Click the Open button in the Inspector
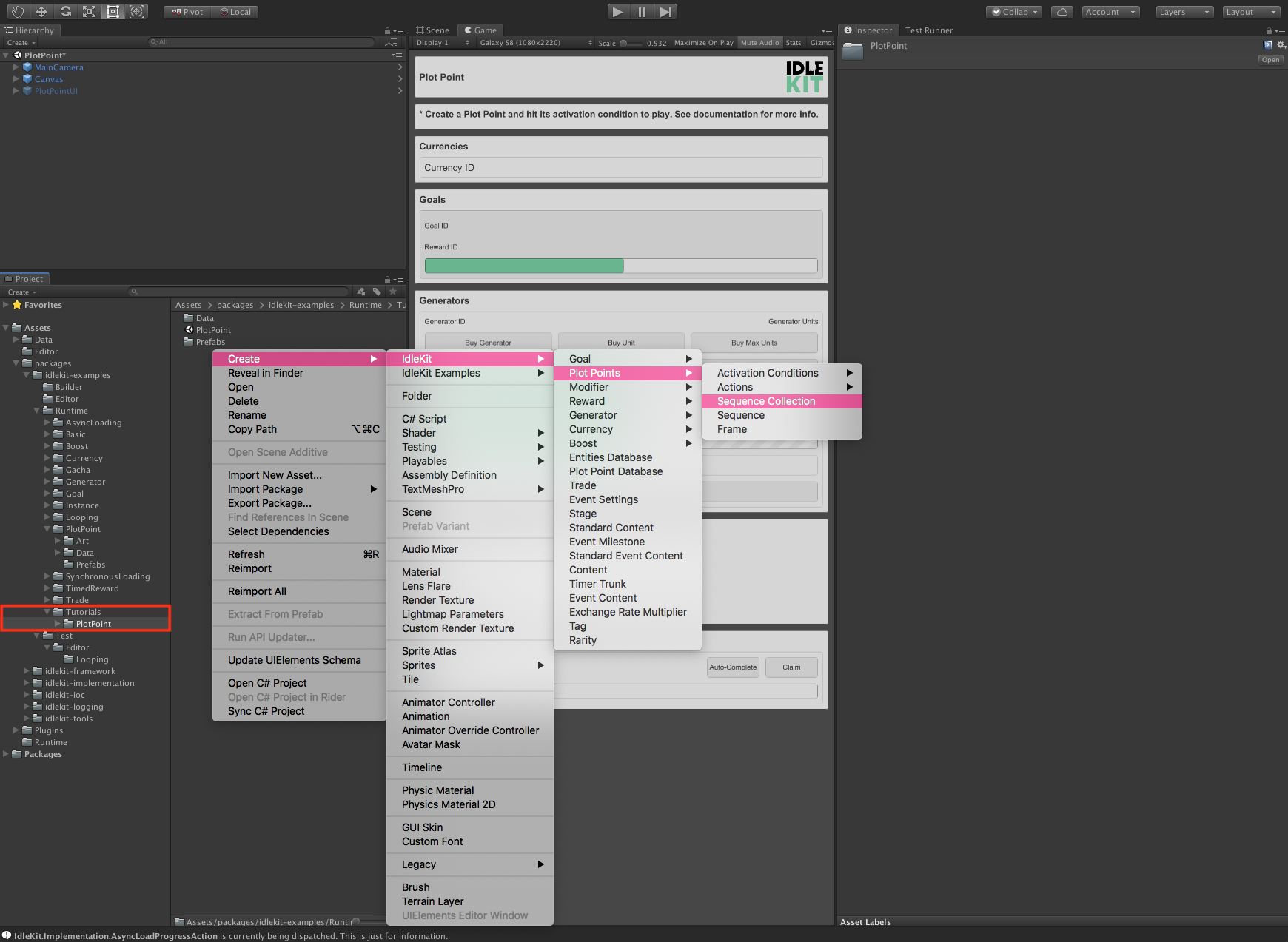Image resolution: width=1288 pixels, height=942 pixels. point(1270,59)
